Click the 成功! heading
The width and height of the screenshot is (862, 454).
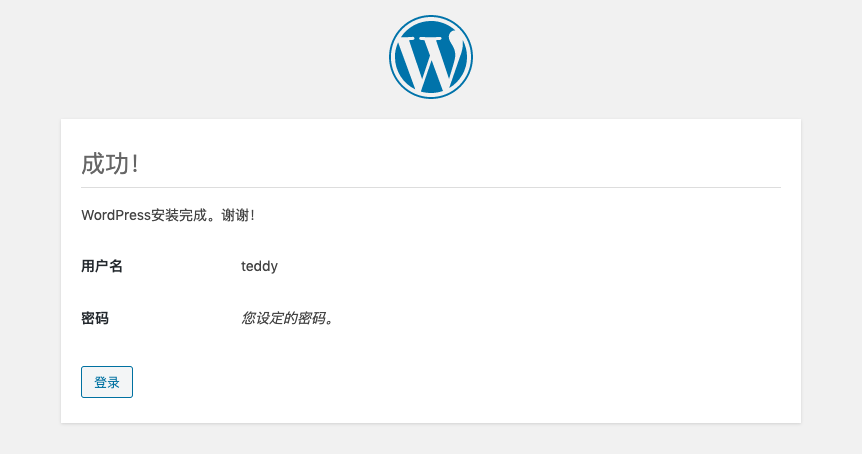tap(109, 164)
